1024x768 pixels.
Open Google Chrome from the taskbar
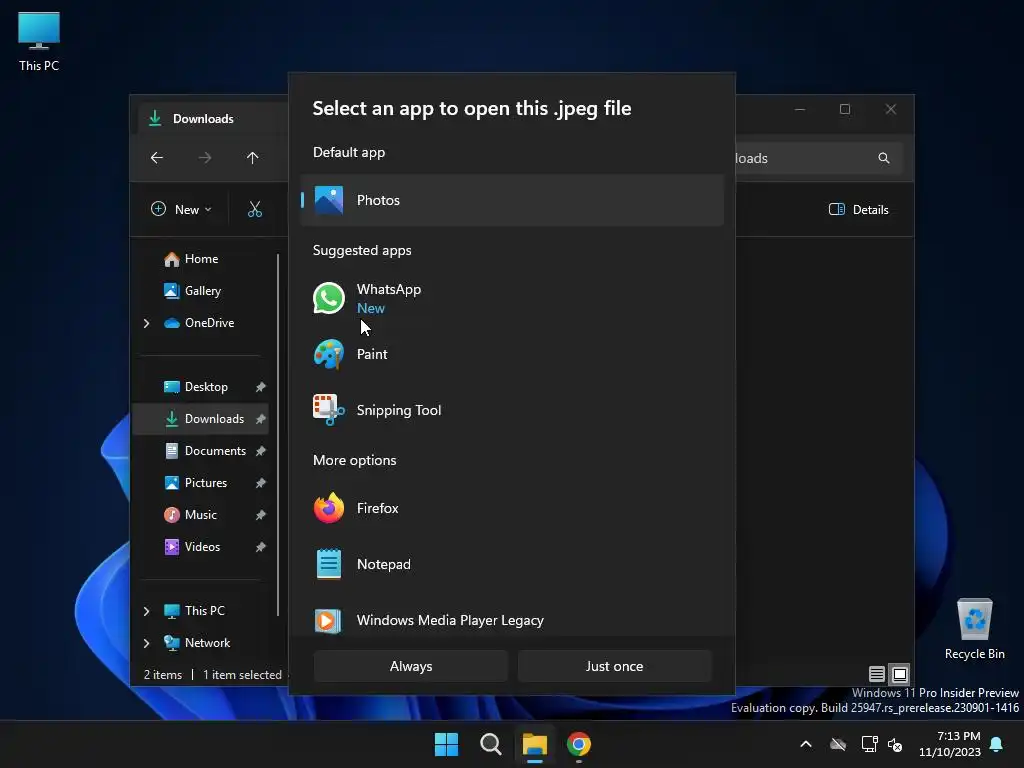click(579, 744)
